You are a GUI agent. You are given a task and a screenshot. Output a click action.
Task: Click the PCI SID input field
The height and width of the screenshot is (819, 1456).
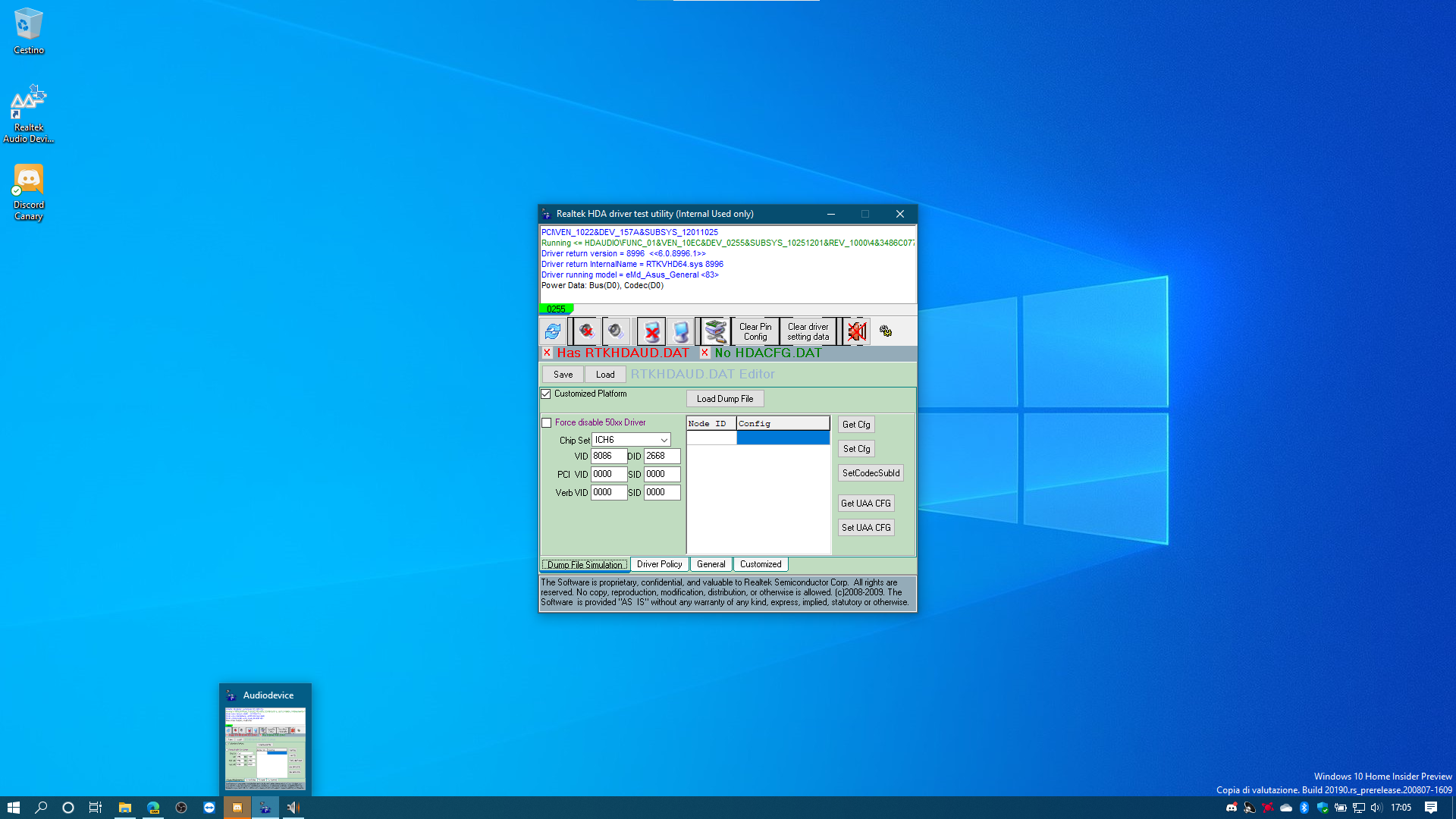click(662, 475)
